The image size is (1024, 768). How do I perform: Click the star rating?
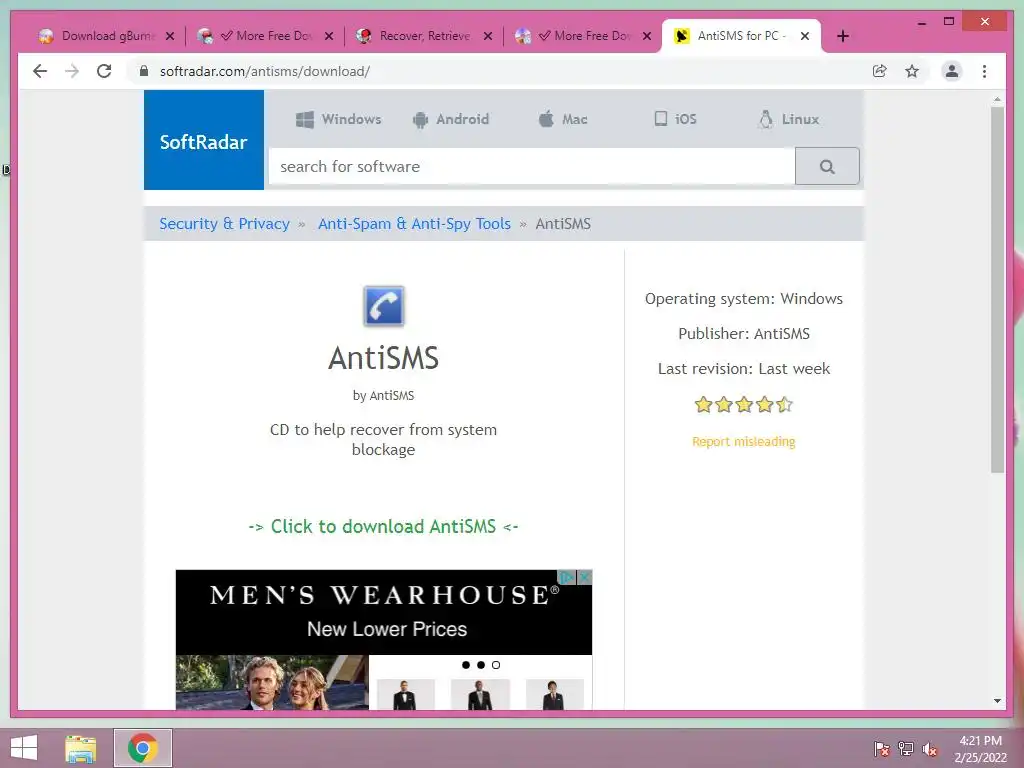coord(744,404)
